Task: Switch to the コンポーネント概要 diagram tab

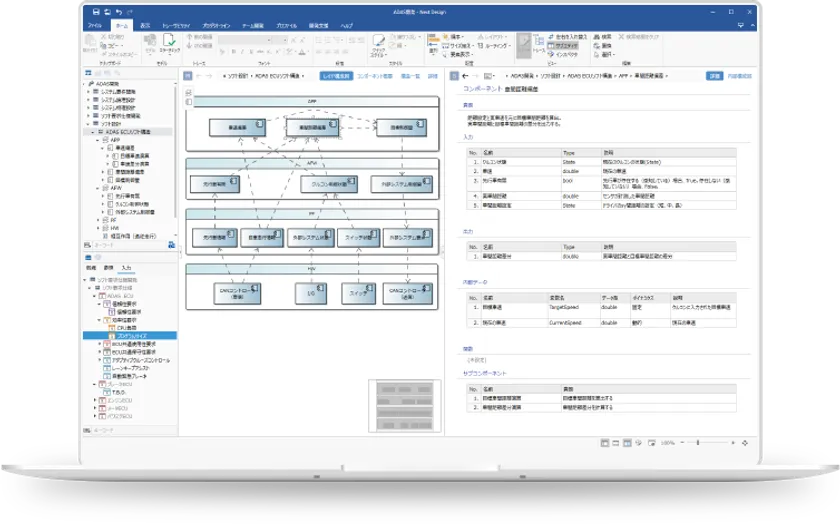Action: point(373,75)
